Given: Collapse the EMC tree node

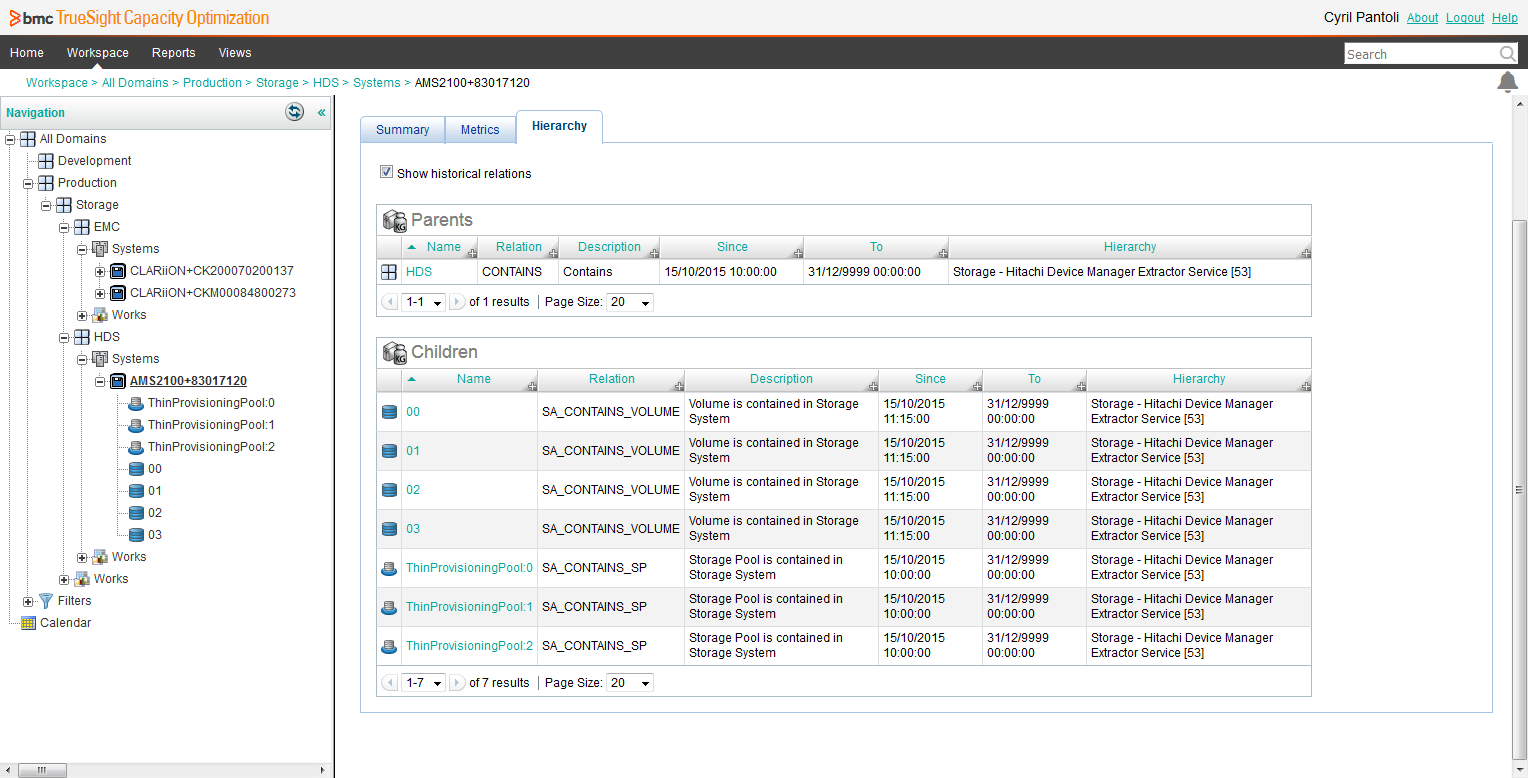Looking at the screenshot, I should (64, 227).
